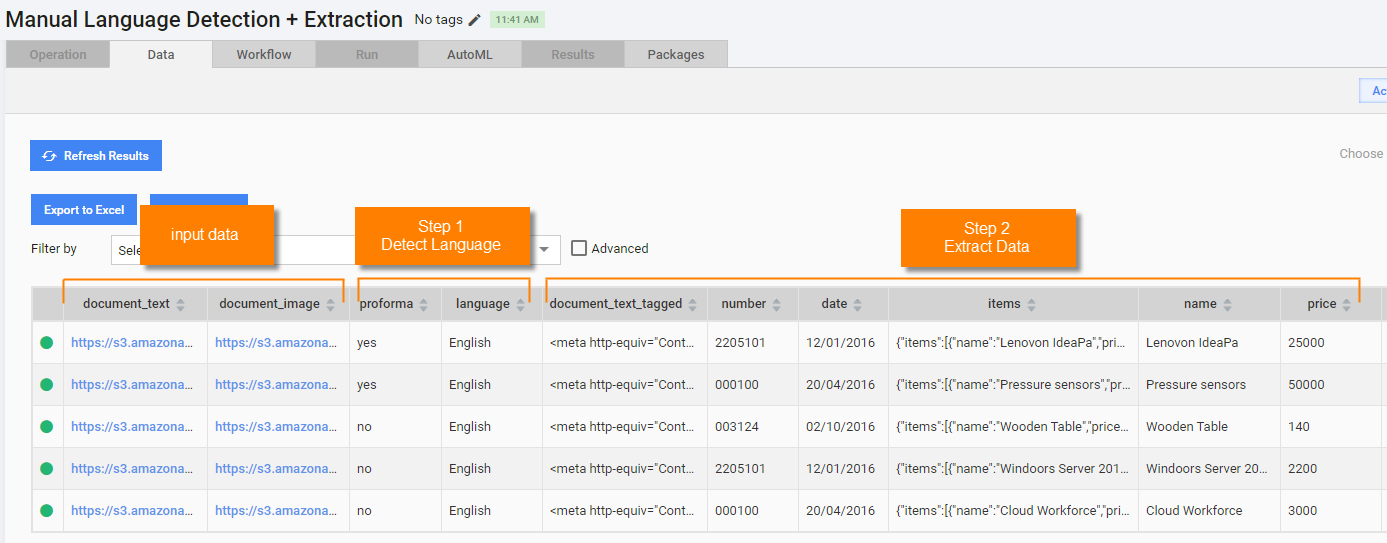Switch to the Operation tab

click(x=58, y=55)
